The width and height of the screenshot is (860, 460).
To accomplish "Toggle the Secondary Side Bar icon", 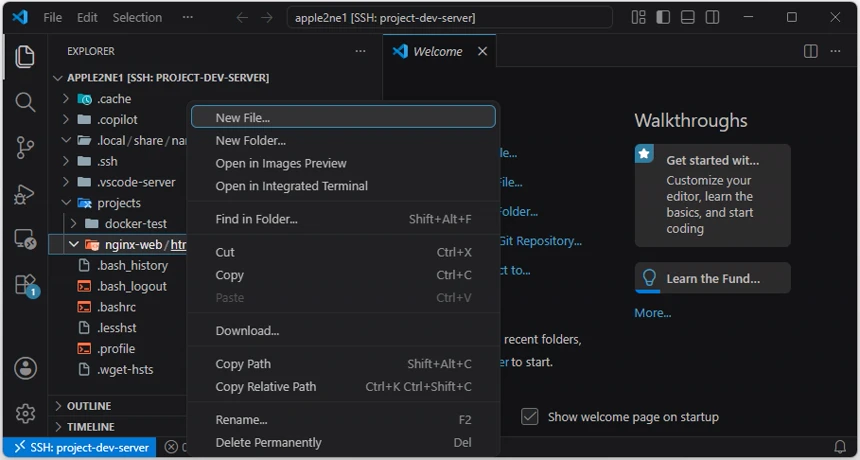I will tap(712, 18).
